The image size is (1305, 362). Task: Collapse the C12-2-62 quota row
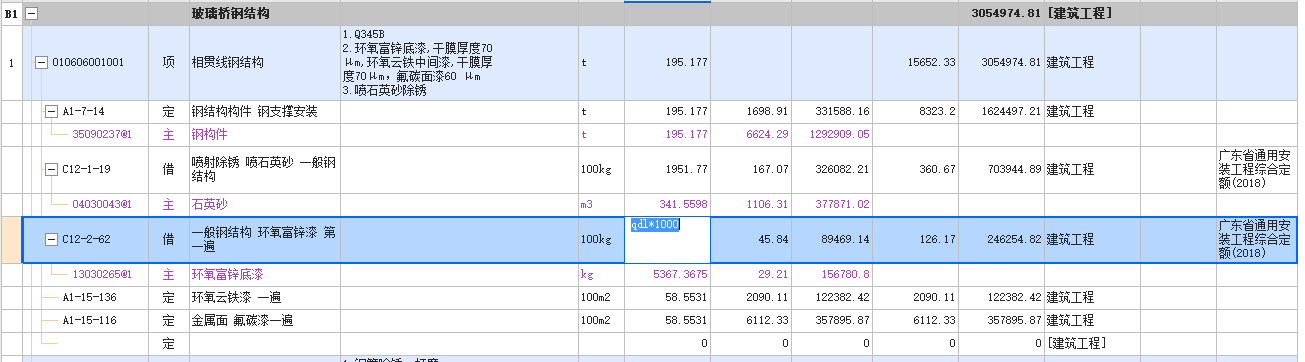(51, 240)
